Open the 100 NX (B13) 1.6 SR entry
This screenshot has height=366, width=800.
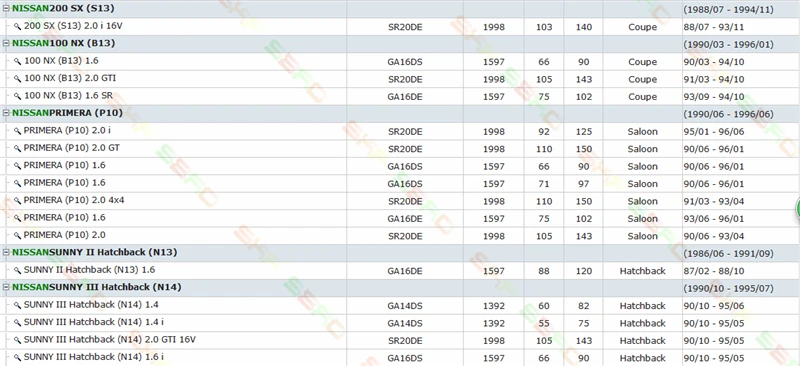click(68, 95)
